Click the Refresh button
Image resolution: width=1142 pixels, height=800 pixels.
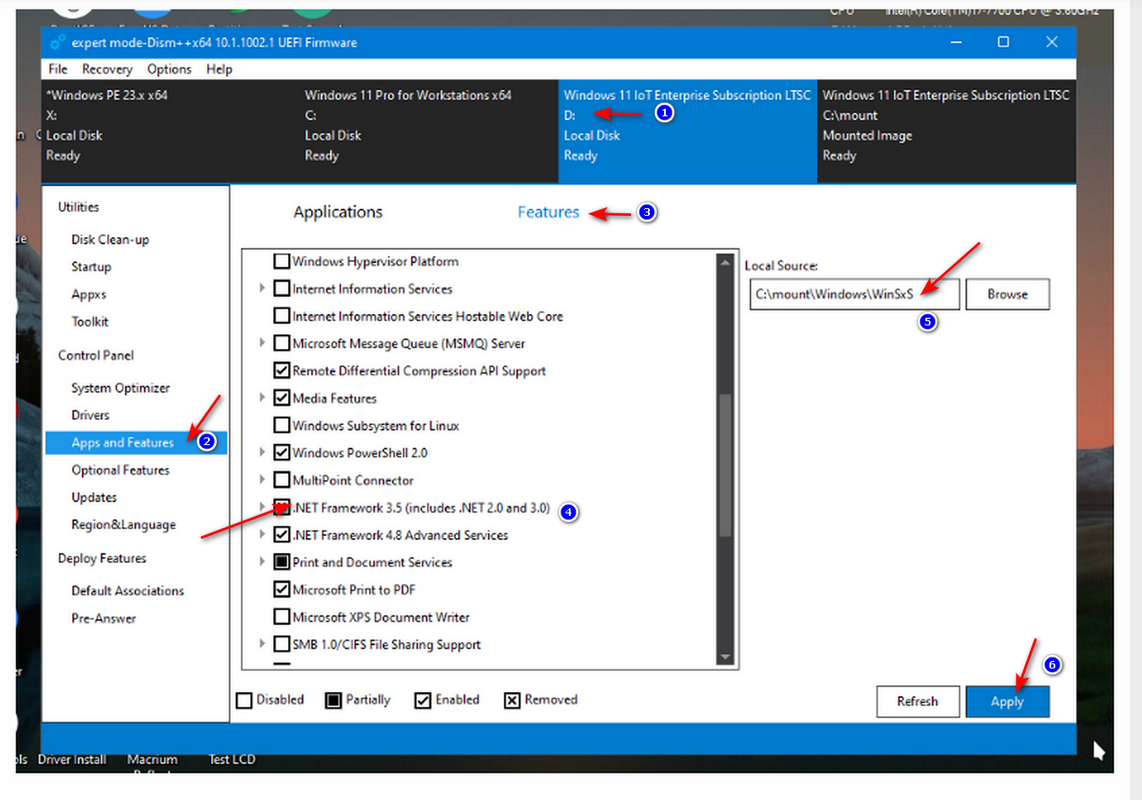coord(918,702)
